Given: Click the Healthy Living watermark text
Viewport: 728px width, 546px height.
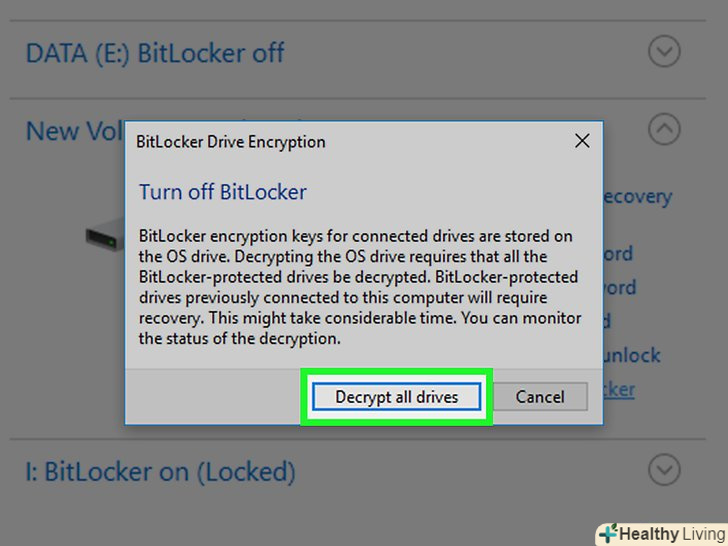Looking at the screenshot, I should pyautogui.click(x=670, y=533).
